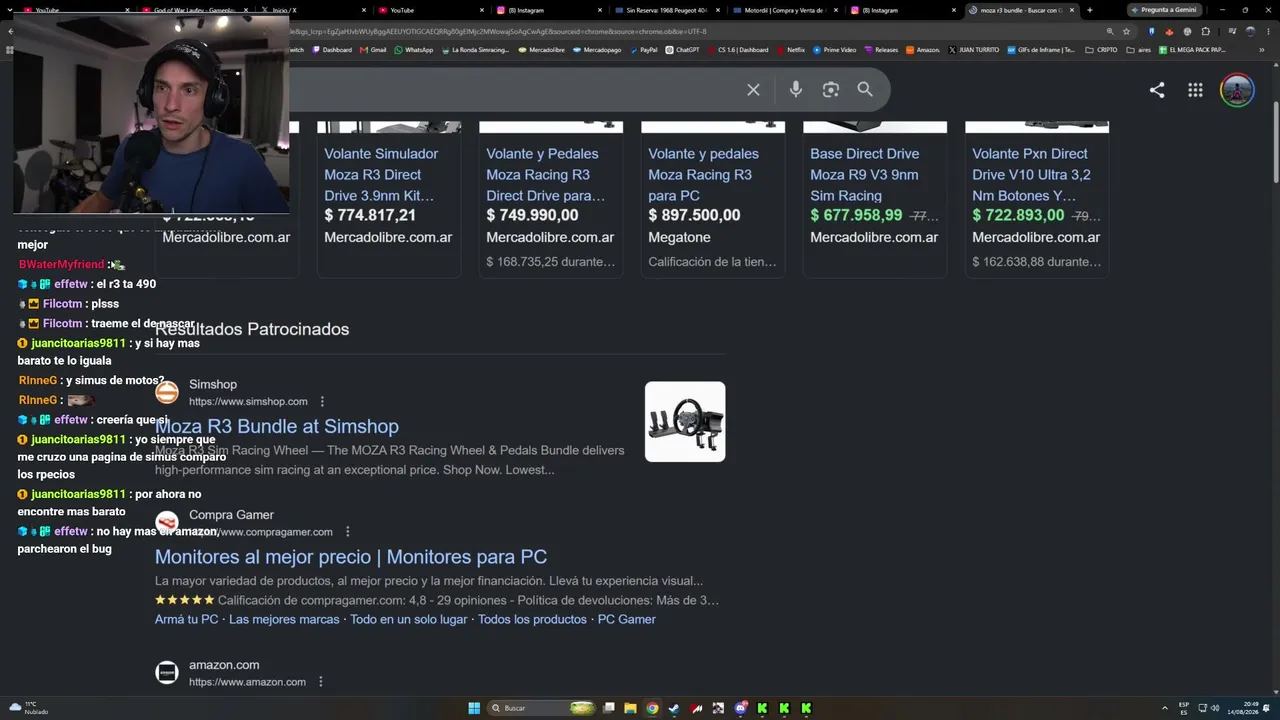Open the Mercadolibre bookmark
This screenshot has width=1280, height=720.
[x=540, y=49]
